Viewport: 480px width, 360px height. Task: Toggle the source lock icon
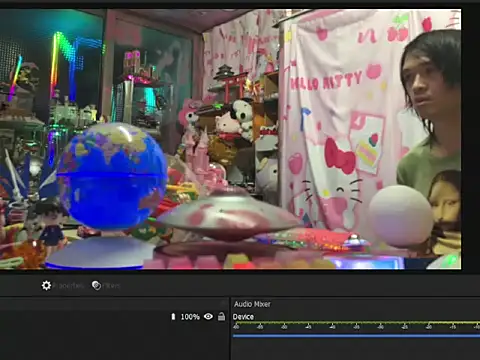coord(221,316)
